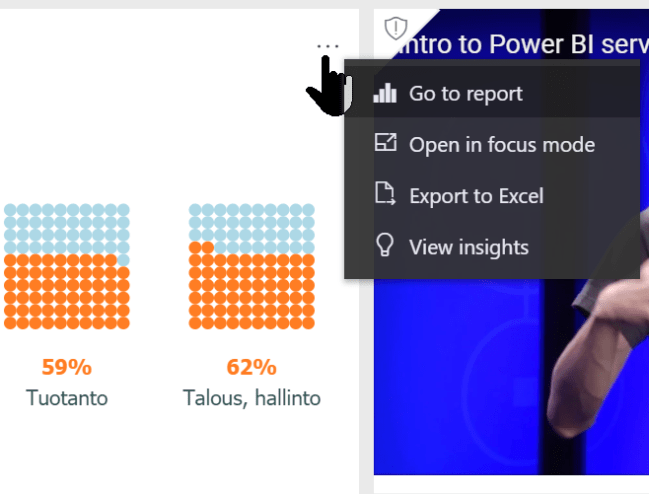Select the Tuotanto category label
Screen dimensions: 649x494
click(67, 398)
